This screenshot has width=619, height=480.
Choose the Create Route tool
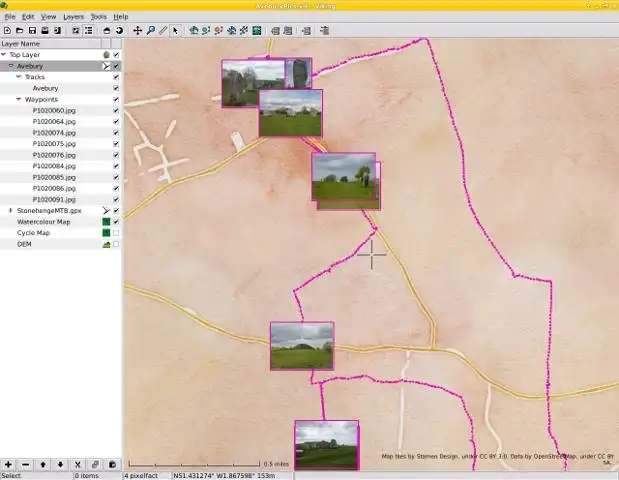[x=219, y=30]
